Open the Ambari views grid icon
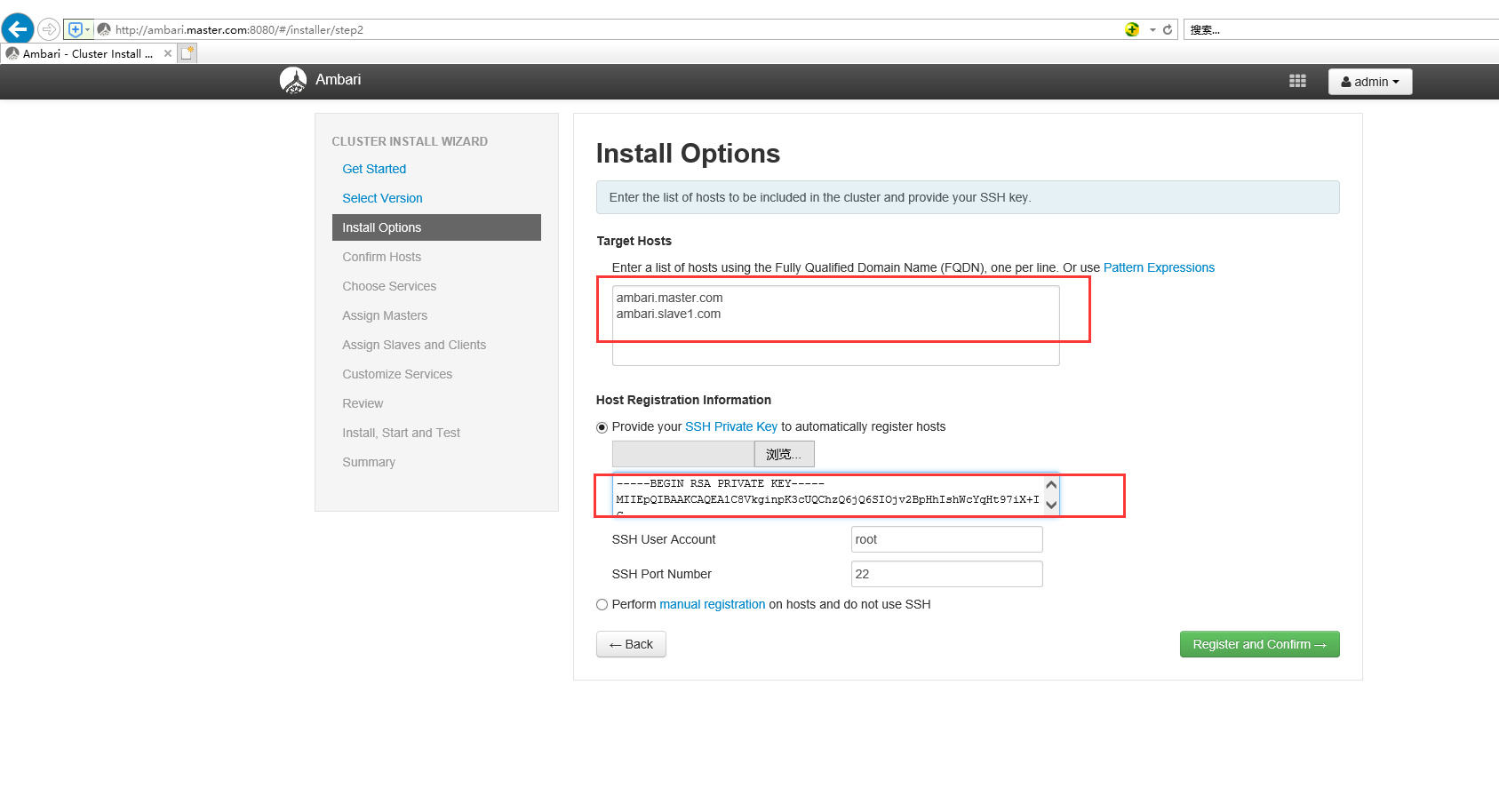The height and width of the screenshot is (812, 1499). (1297, 81)
